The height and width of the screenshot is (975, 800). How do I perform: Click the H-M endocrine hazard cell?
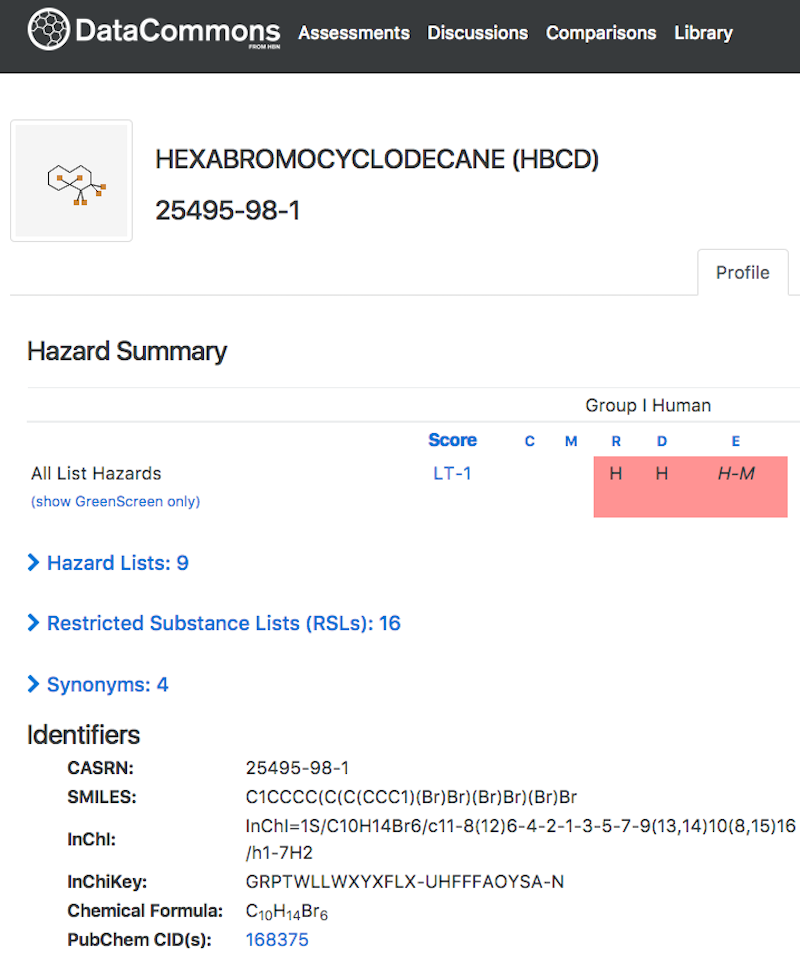tap(736, 474)
